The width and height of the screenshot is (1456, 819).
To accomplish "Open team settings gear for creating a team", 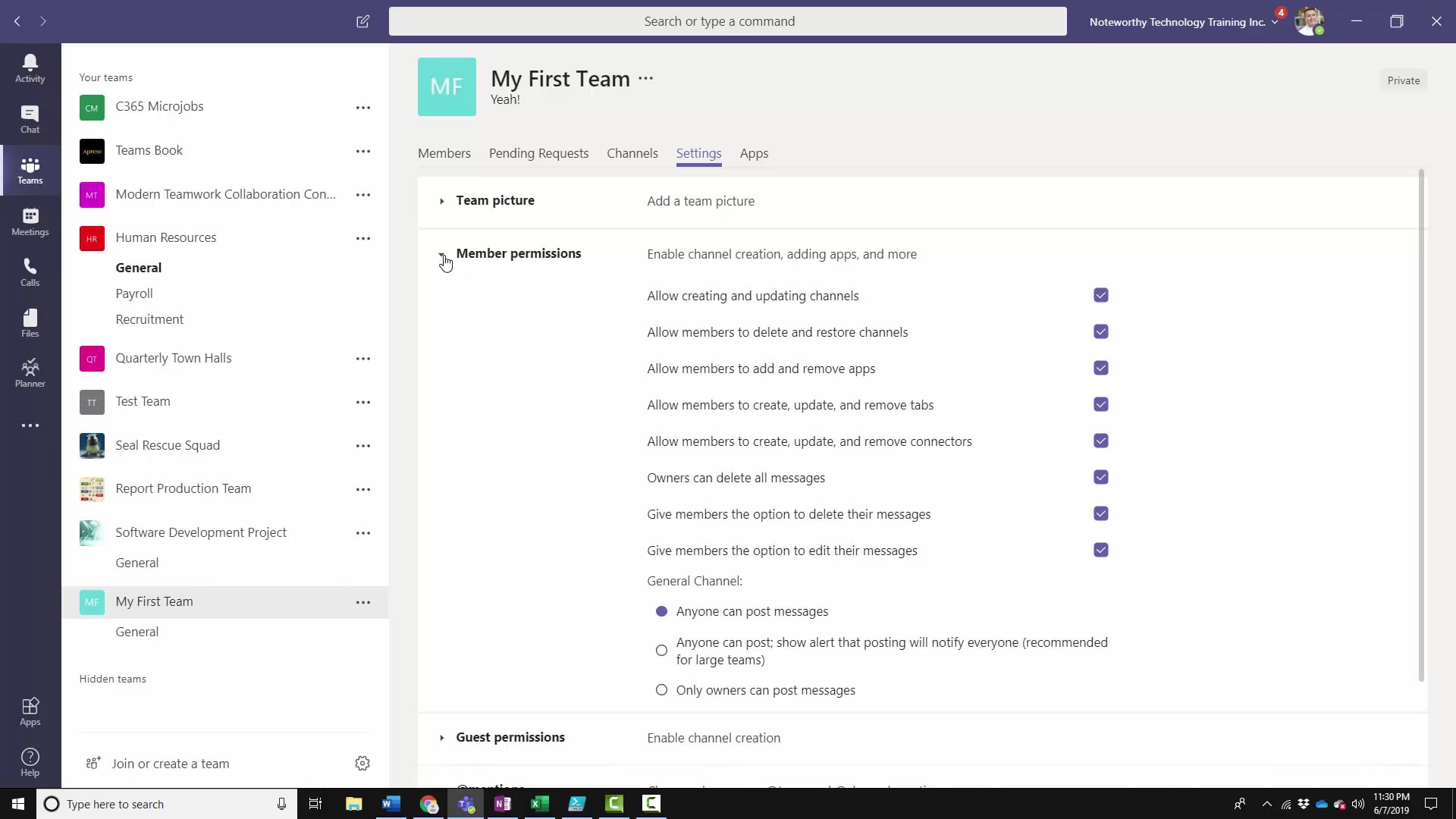I will tap(362, 764).
